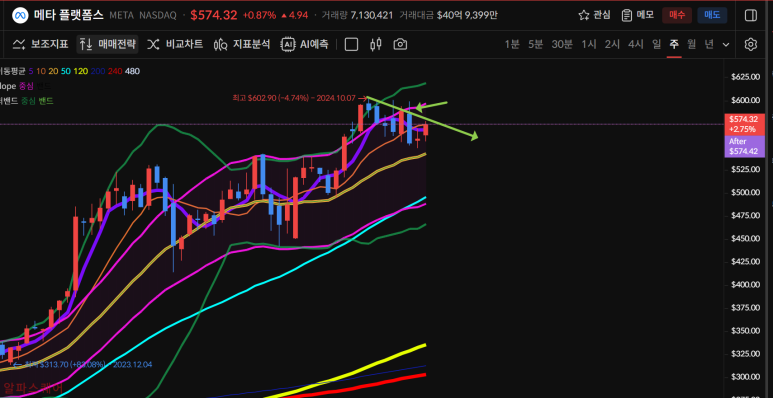This screenshot has width=773, height=398.
Task: Open comparison chart (비교차트) tool
Action: 175,44
